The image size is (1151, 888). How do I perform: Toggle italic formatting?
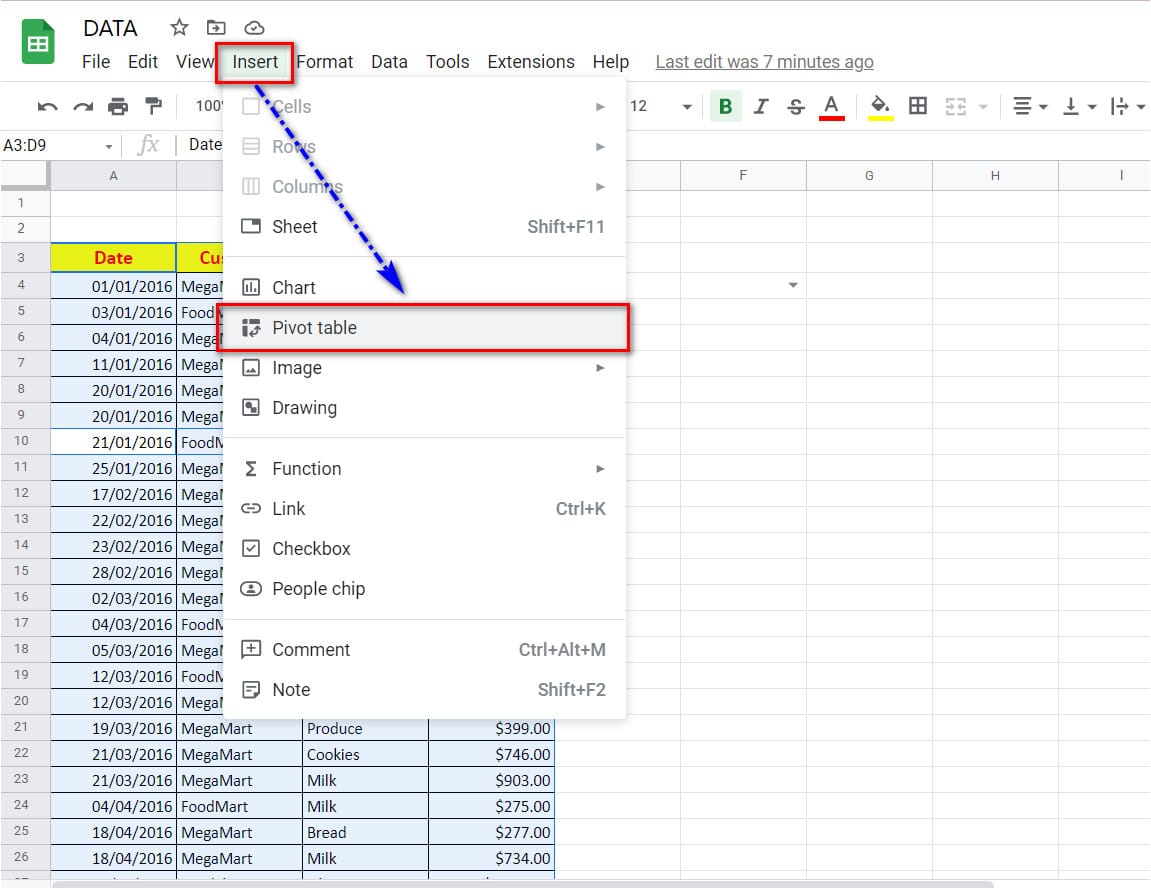pos(760,106)
